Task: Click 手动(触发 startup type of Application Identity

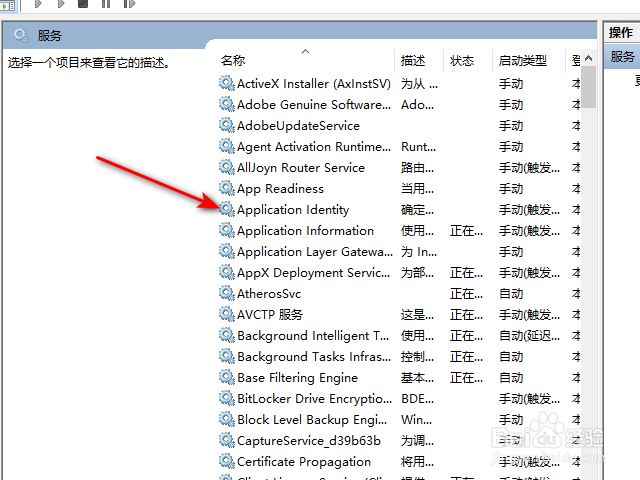Action: tap(529, 210)
